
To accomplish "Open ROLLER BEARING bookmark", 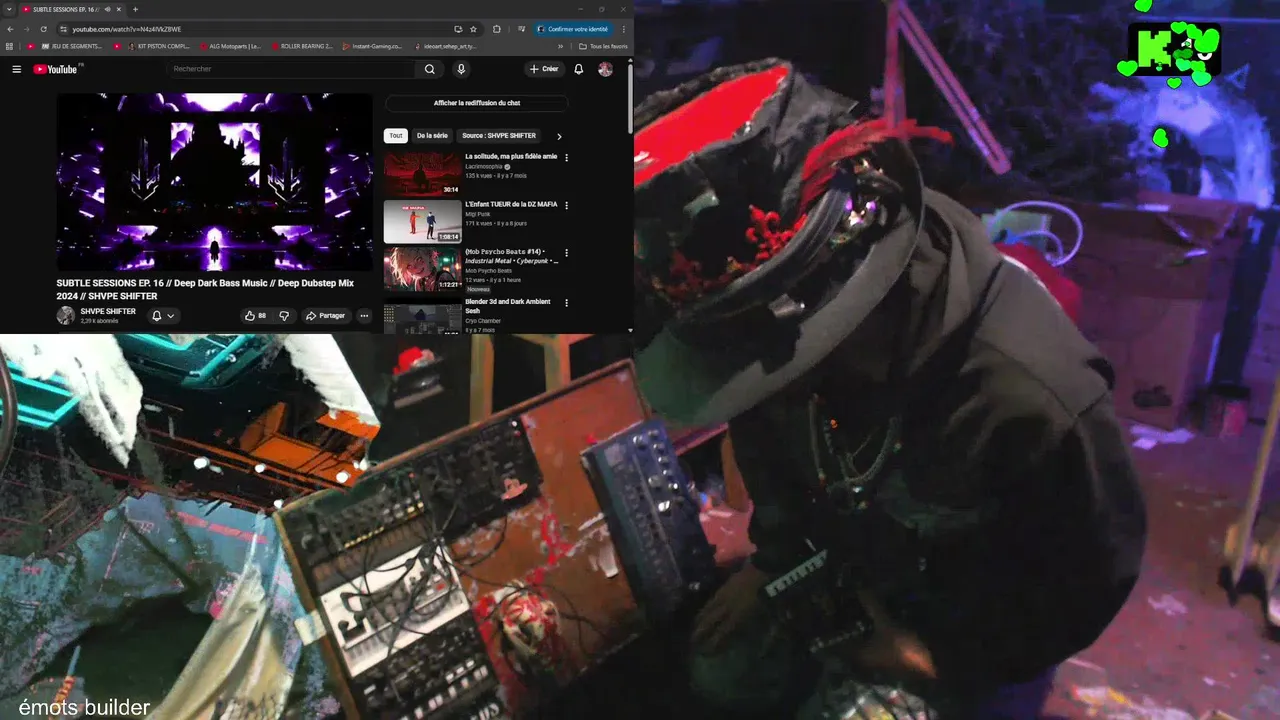I will click(303, 46).
